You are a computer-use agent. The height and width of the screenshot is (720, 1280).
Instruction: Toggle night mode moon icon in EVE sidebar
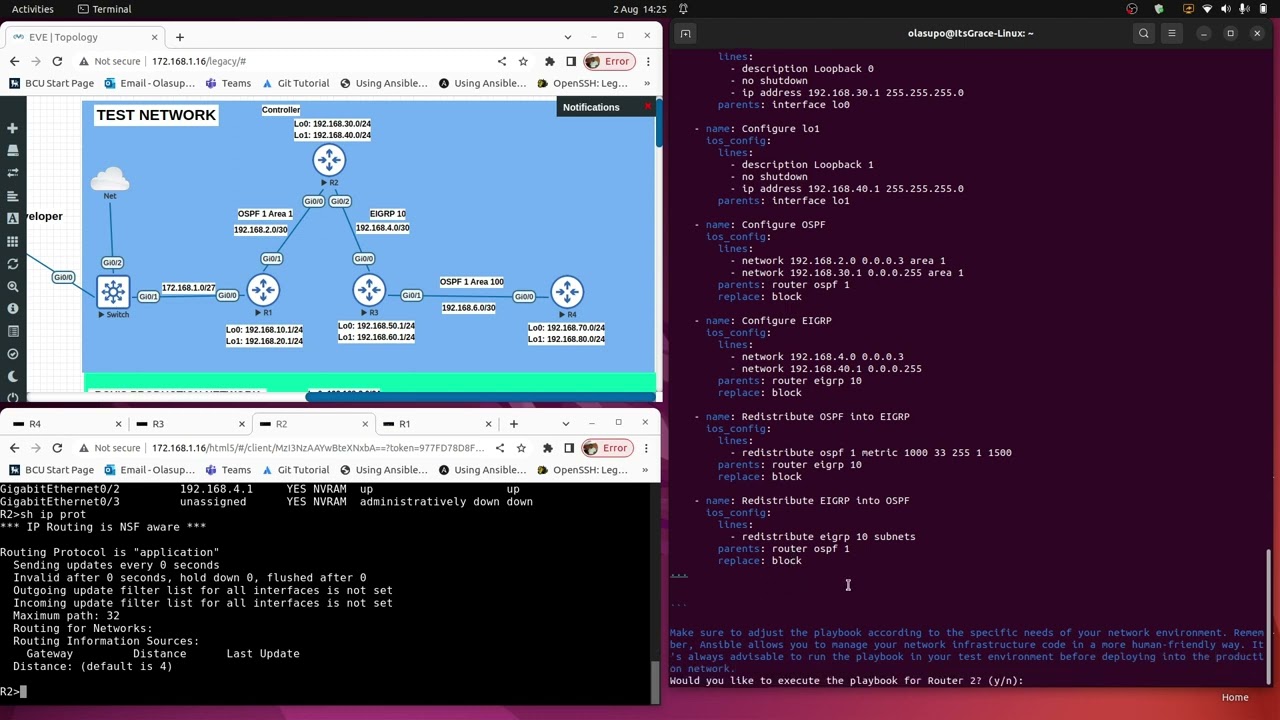click(x=12, y=377)
